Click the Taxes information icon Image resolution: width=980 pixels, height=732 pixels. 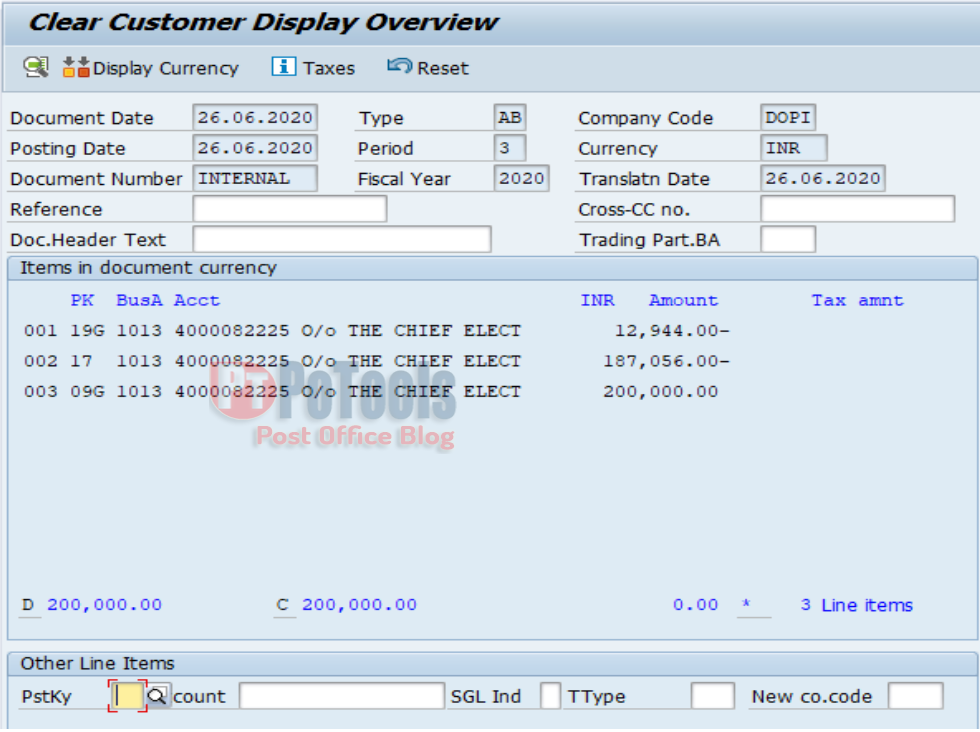(284, 67)
